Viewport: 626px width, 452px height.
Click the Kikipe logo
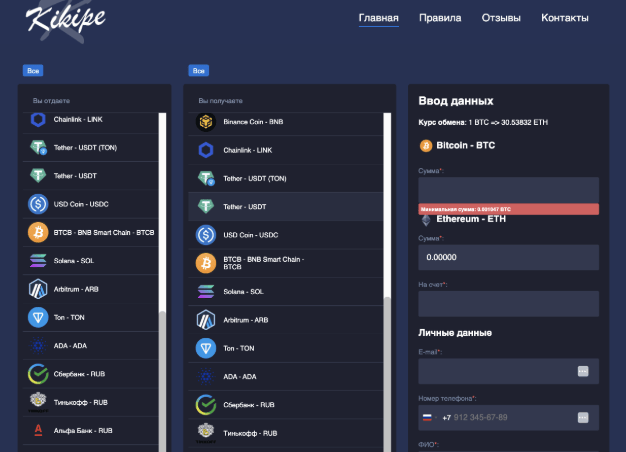click(x=65, y=20)
